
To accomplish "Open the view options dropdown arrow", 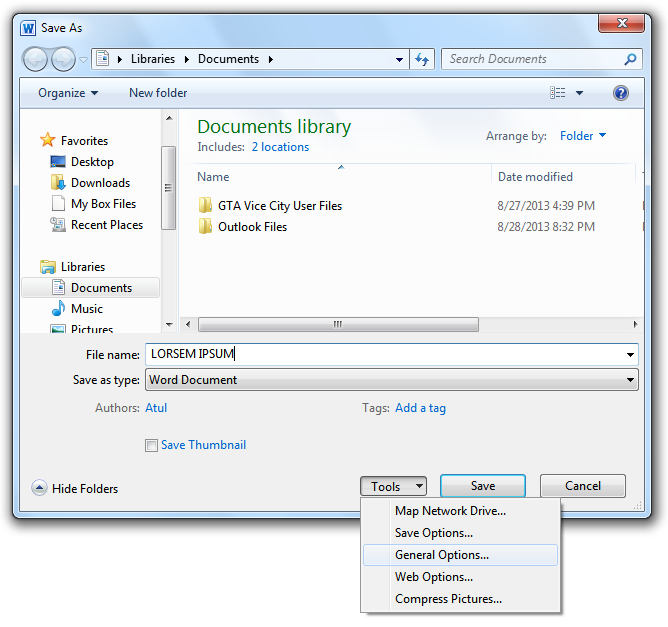I will click(579, 92).
